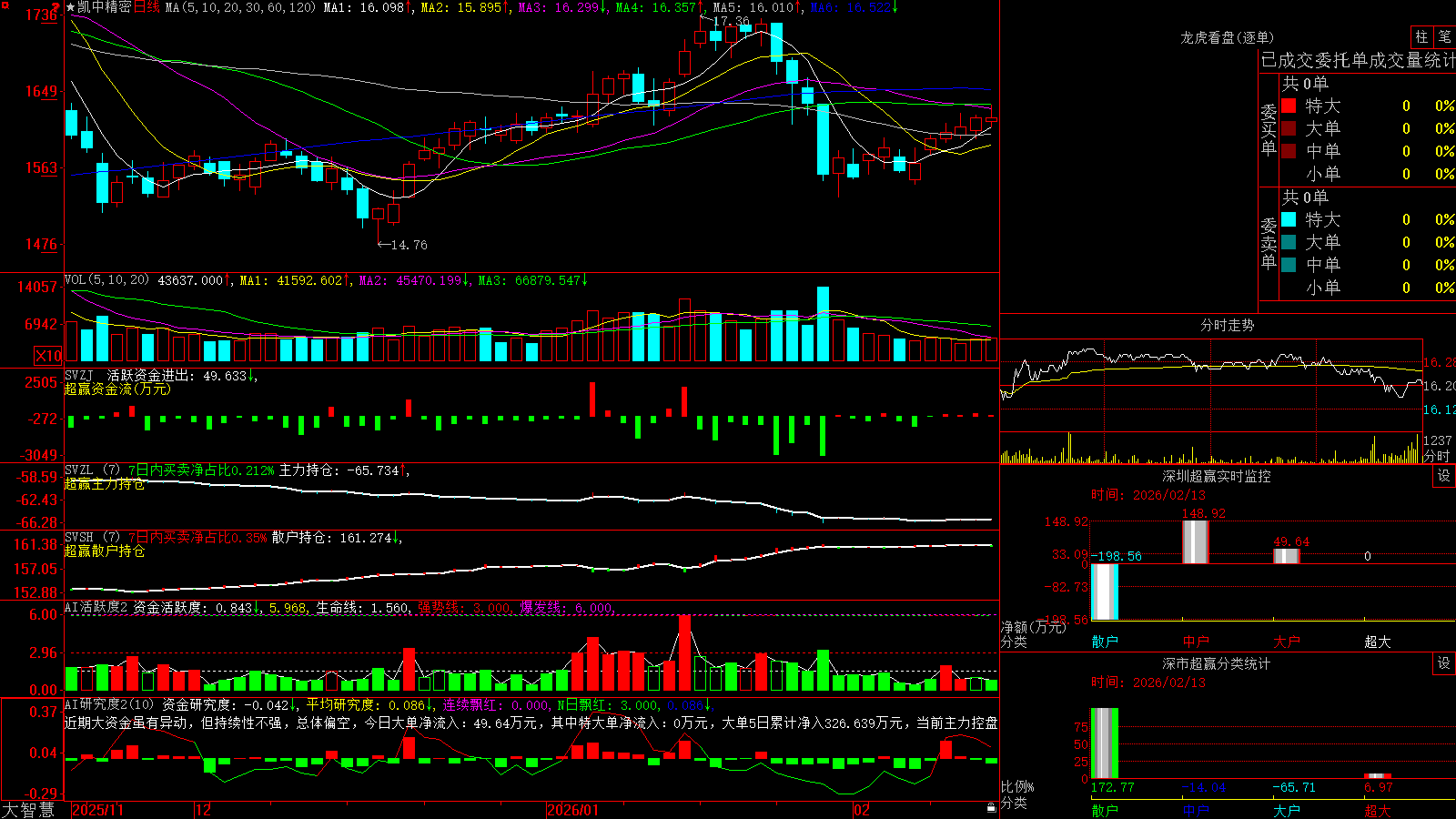Click the 大智慧 logo
This screenshot has width=1456, height=819.
point(28,810)
